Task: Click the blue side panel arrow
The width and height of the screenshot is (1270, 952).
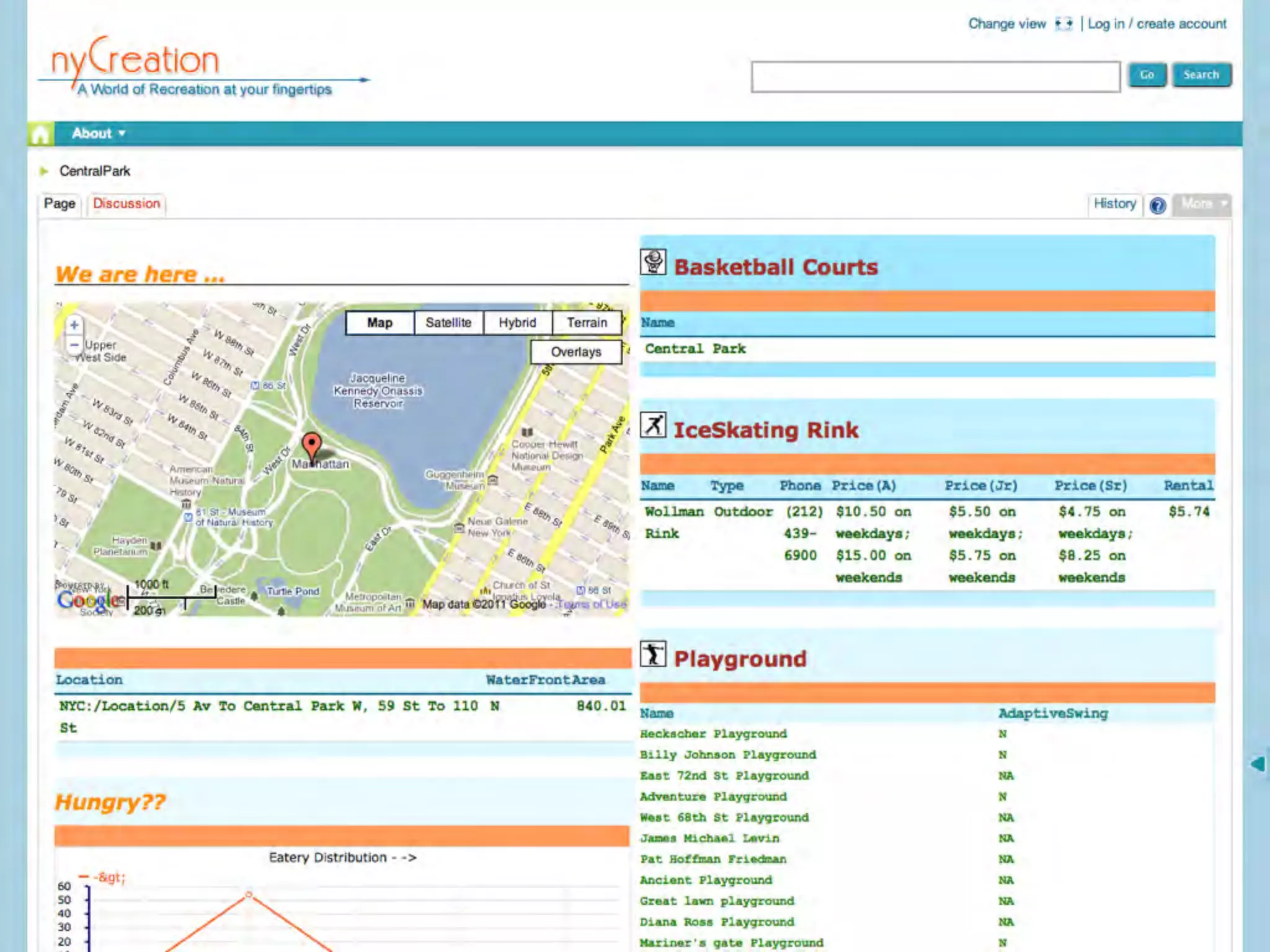Action: click(x=1258, y=764)
